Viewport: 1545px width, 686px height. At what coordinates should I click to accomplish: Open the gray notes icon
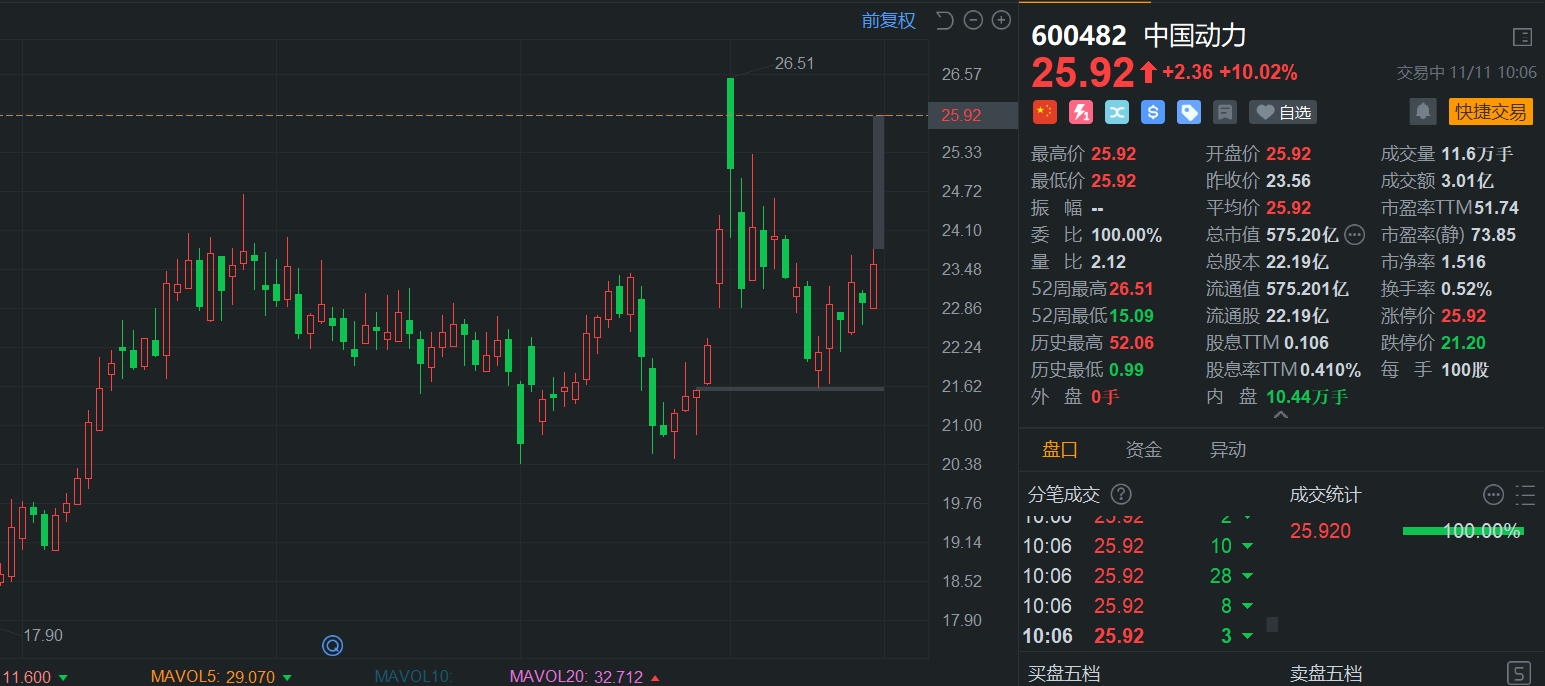(1225, 112)
